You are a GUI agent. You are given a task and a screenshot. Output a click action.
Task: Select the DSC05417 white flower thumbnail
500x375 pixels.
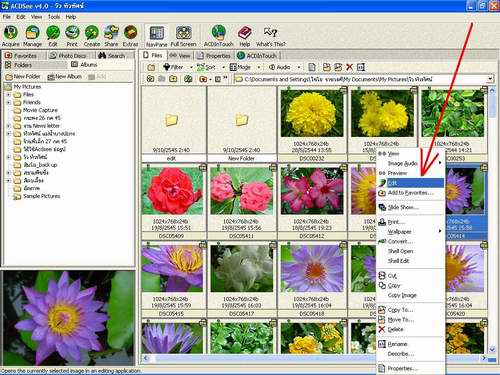[242, 279]
